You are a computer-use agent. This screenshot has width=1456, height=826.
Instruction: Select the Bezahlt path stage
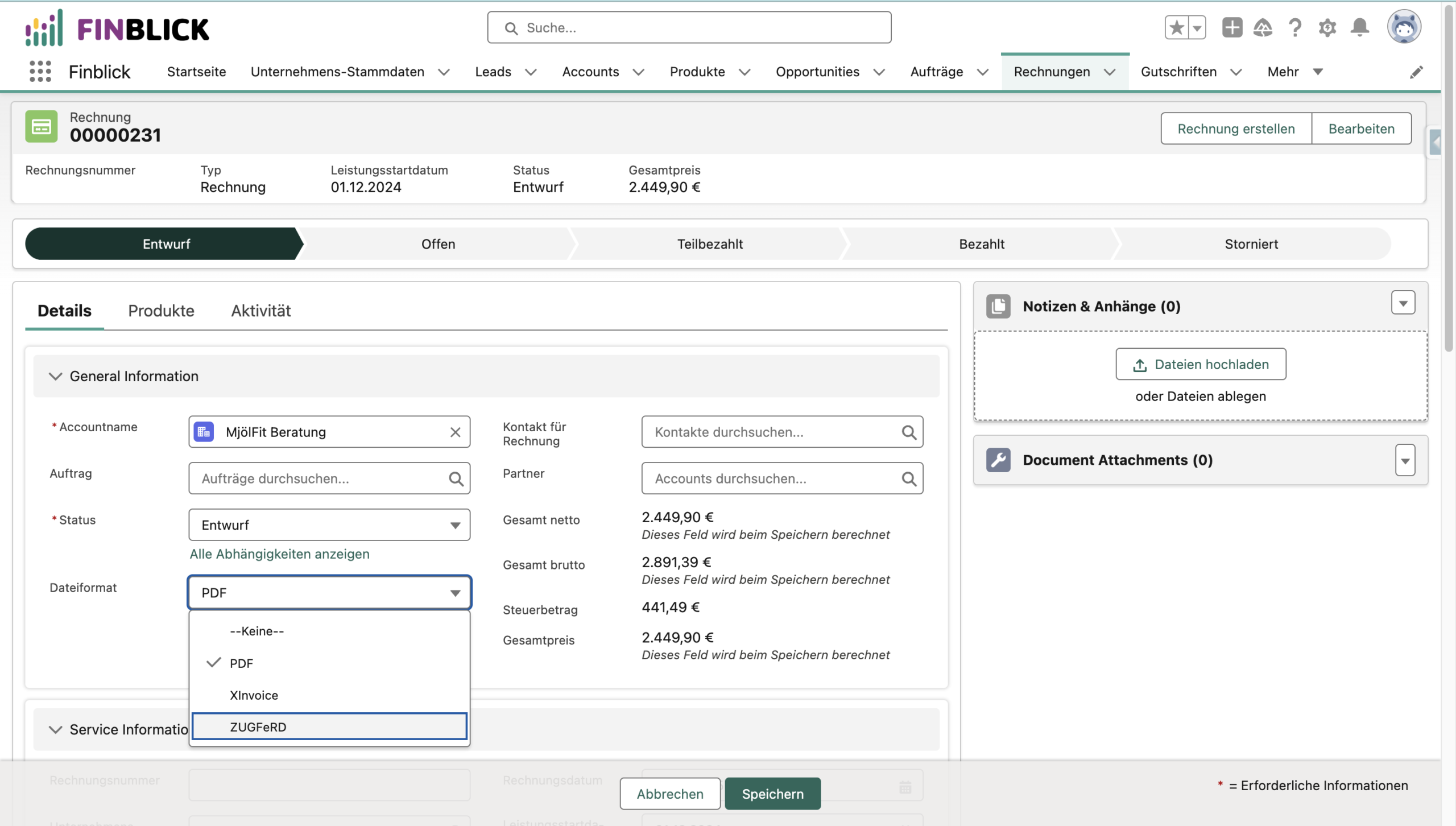click(982, 244)
